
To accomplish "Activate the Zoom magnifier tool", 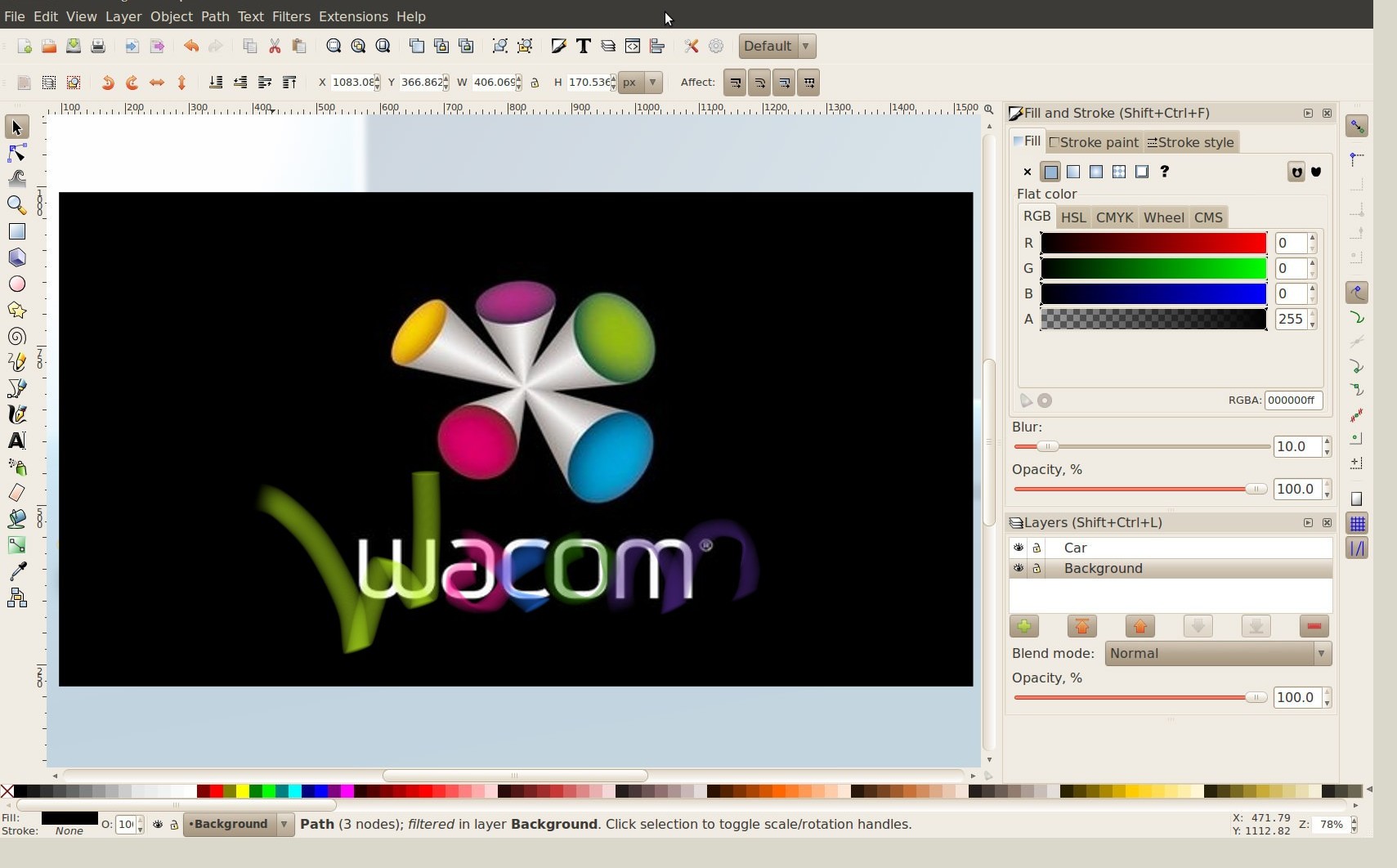I will (x=16, y=205).
